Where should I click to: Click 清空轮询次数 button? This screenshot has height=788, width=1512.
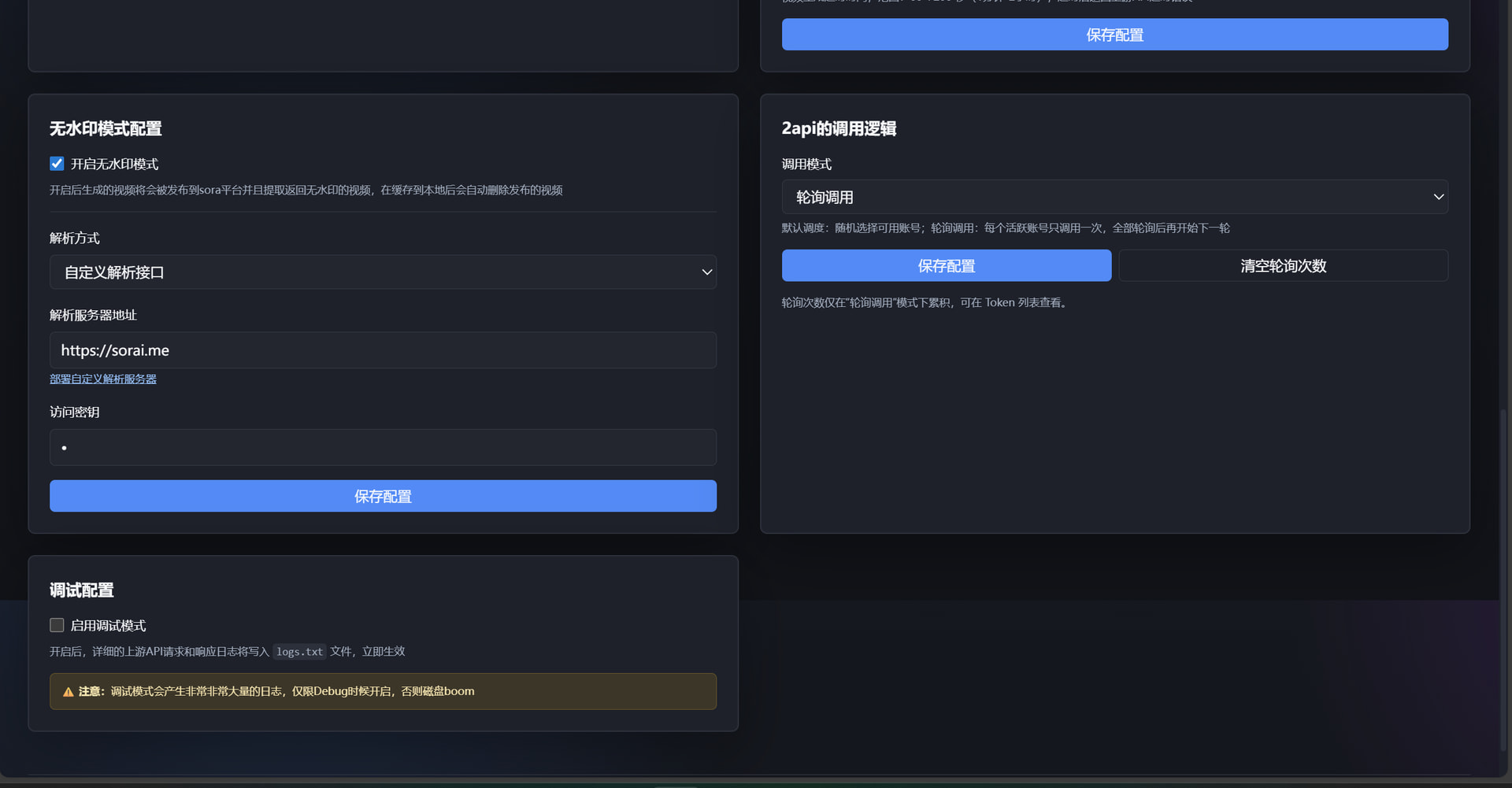pyautogui.click(x=1283, y=266)
